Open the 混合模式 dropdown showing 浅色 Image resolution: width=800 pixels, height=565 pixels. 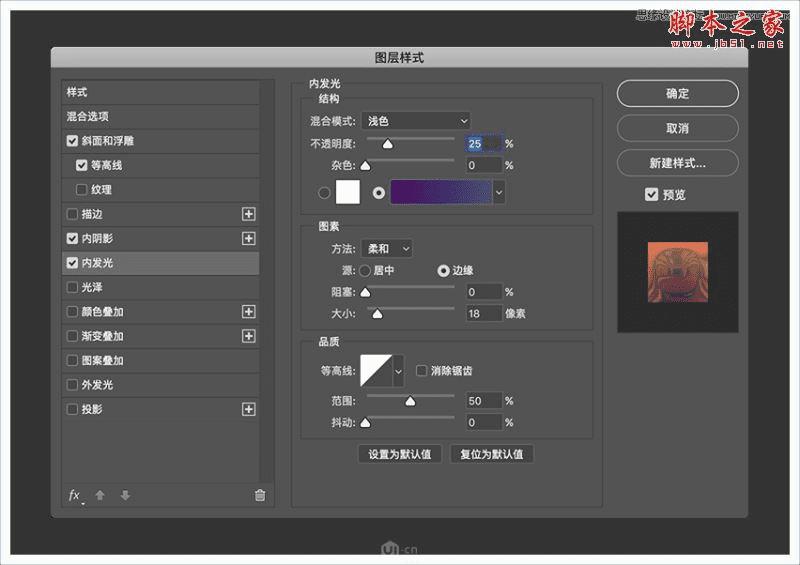coord(416,121)
